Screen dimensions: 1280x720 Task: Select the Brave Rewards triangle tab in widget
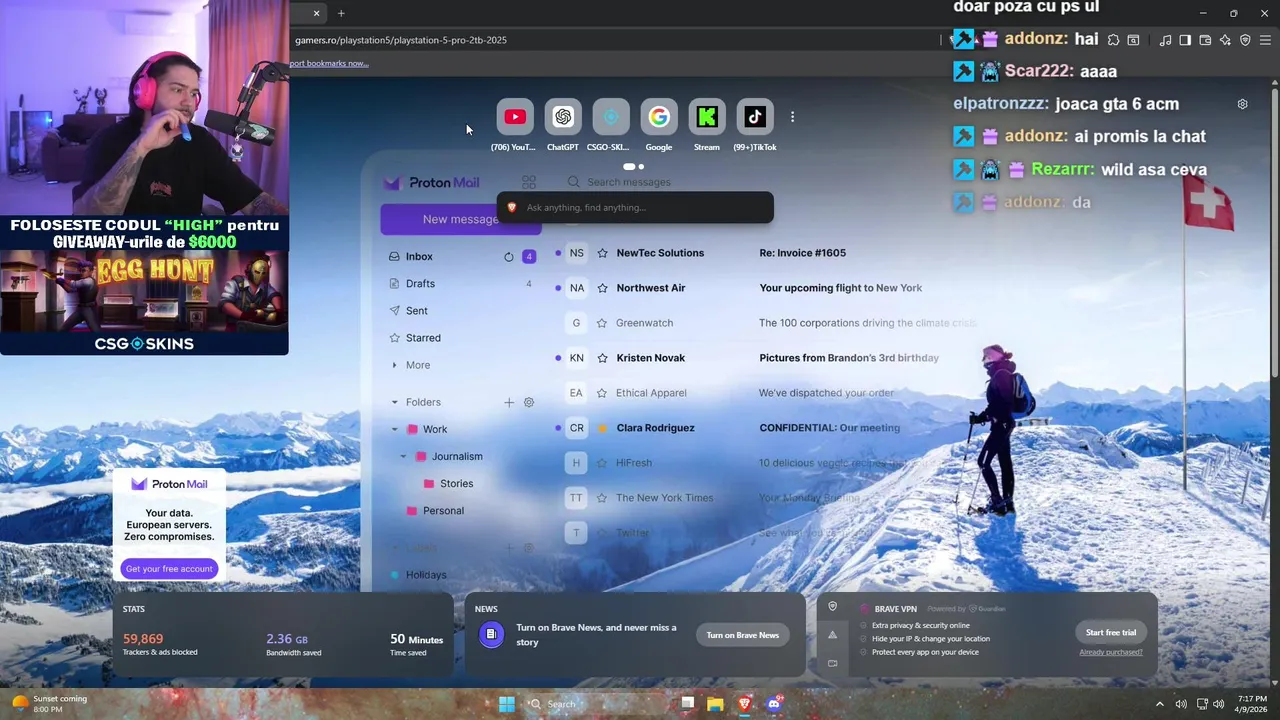tap(832, 635)
